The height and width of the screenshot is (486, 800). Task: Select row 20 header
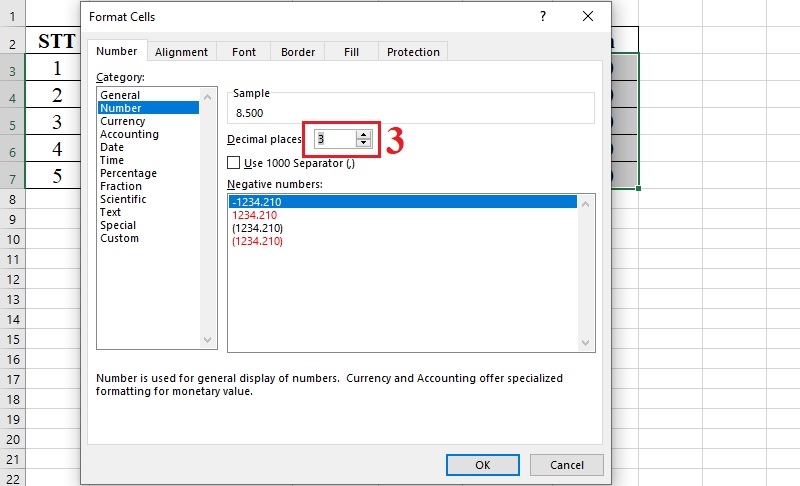12,439
